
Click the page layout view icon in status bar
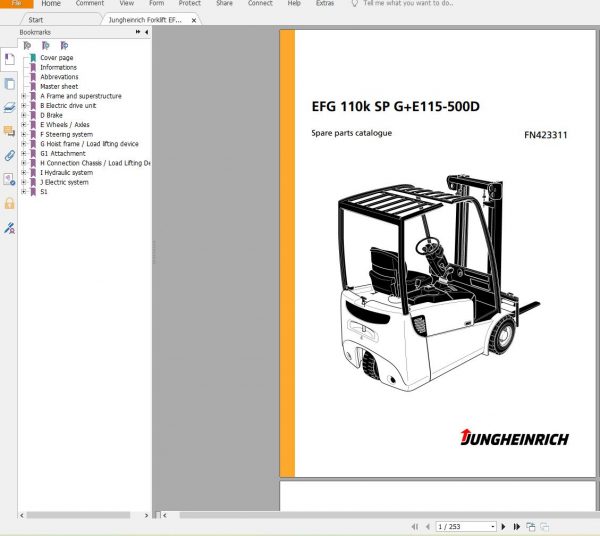[531, 527]
